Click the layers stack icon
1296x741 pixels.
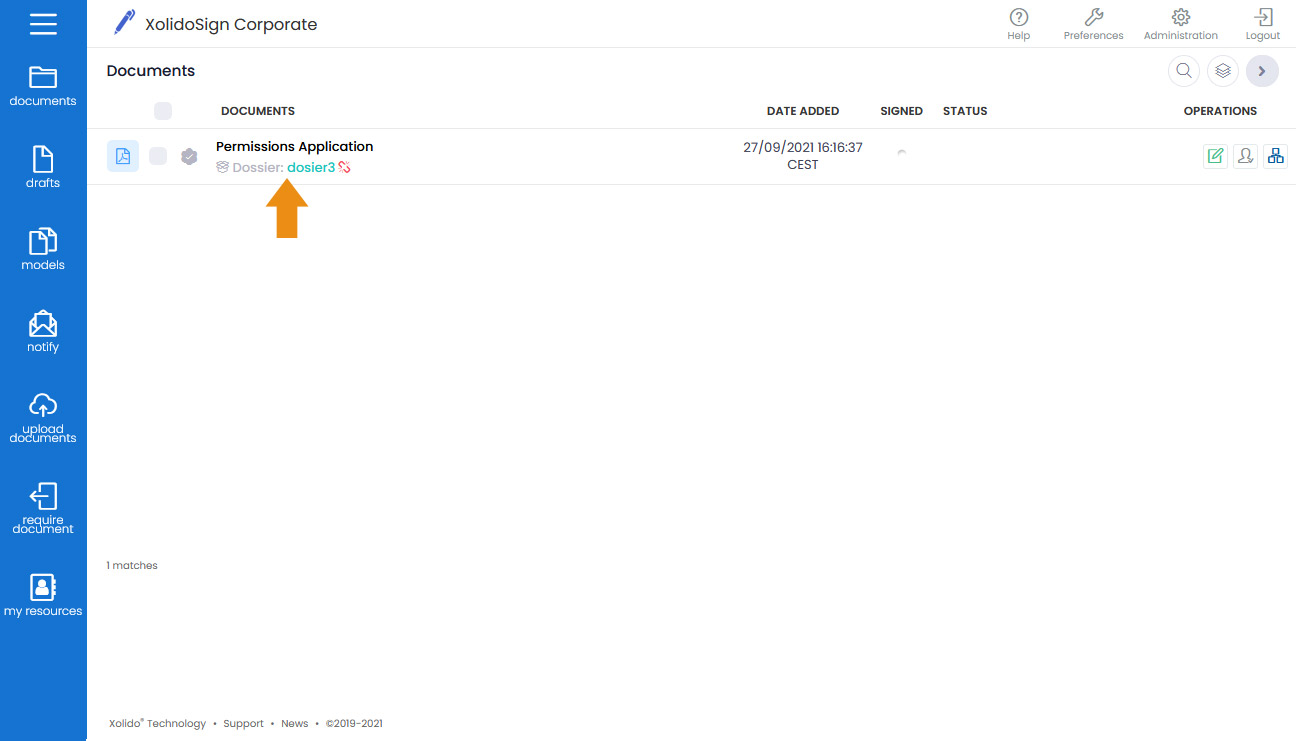tap(1223, 71)
